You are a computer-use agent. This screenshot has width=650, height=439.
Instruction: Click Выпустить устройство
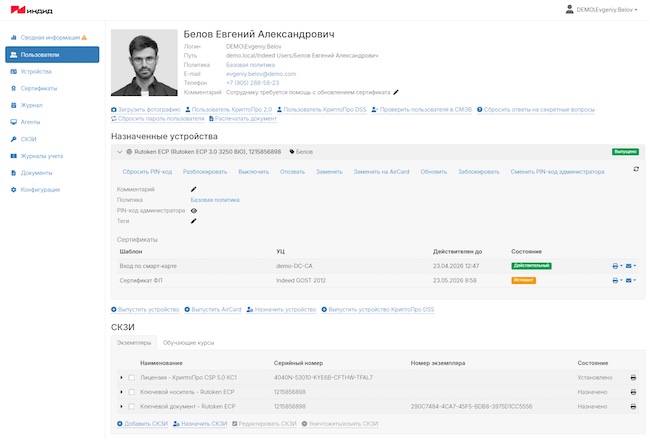pos(145,310)
